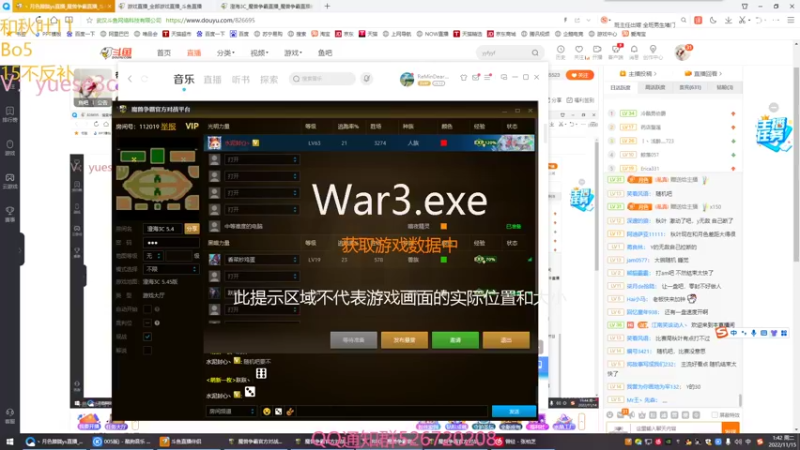Open the emoji smiley icon in lobby chat bar
800x450 pixels.
266,411
